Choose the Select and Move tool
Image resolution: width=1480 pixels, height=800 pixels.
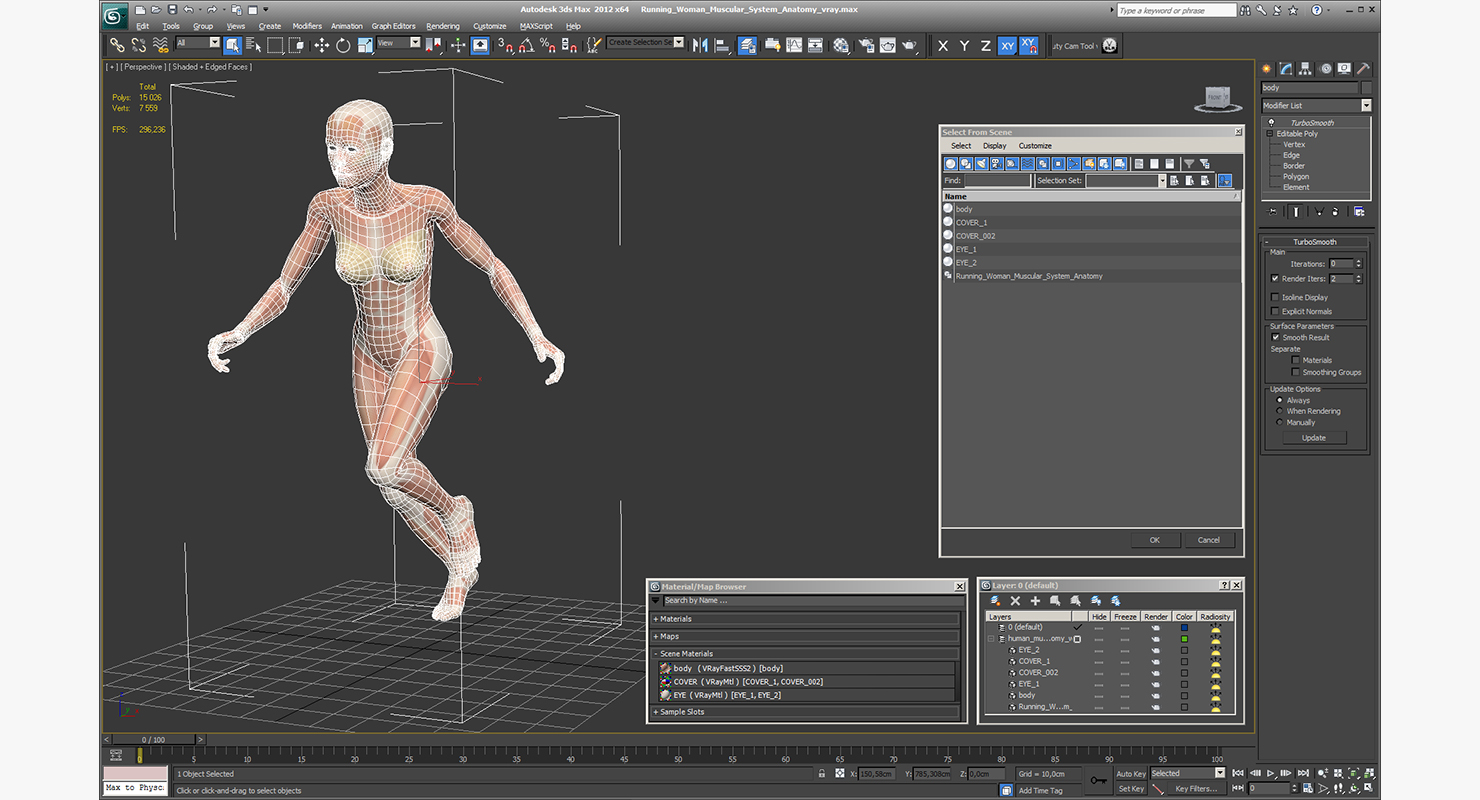pos(321,45)
